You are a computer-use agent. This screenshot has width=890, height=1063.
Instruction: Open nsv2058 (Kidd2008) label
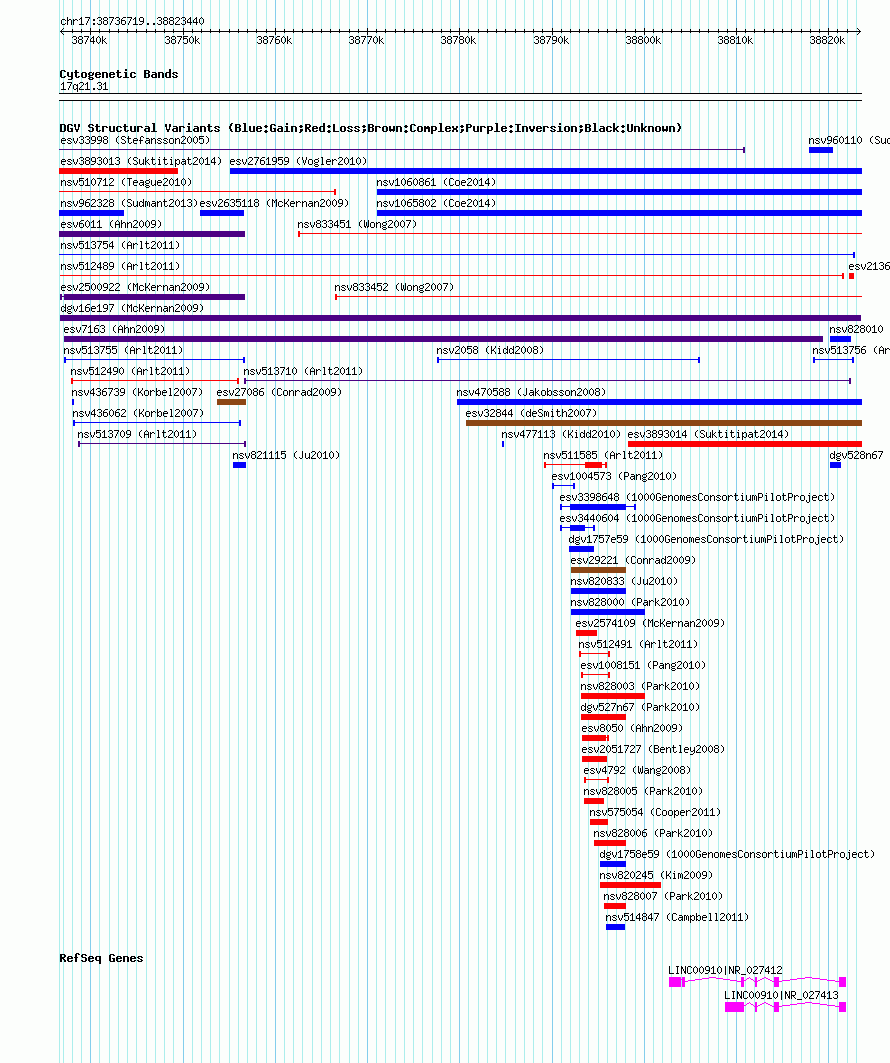click(490, 350)
